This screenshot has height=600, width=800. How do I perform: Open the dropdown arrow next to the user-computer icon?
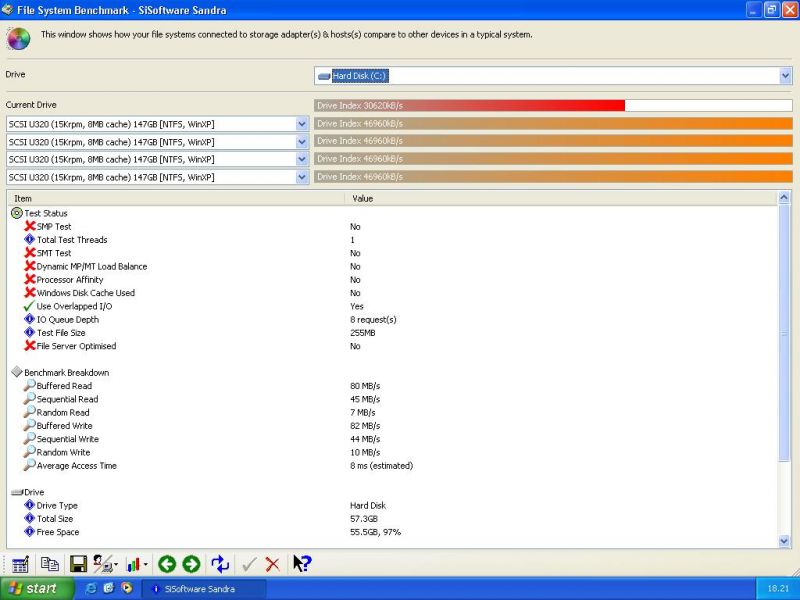116,564
